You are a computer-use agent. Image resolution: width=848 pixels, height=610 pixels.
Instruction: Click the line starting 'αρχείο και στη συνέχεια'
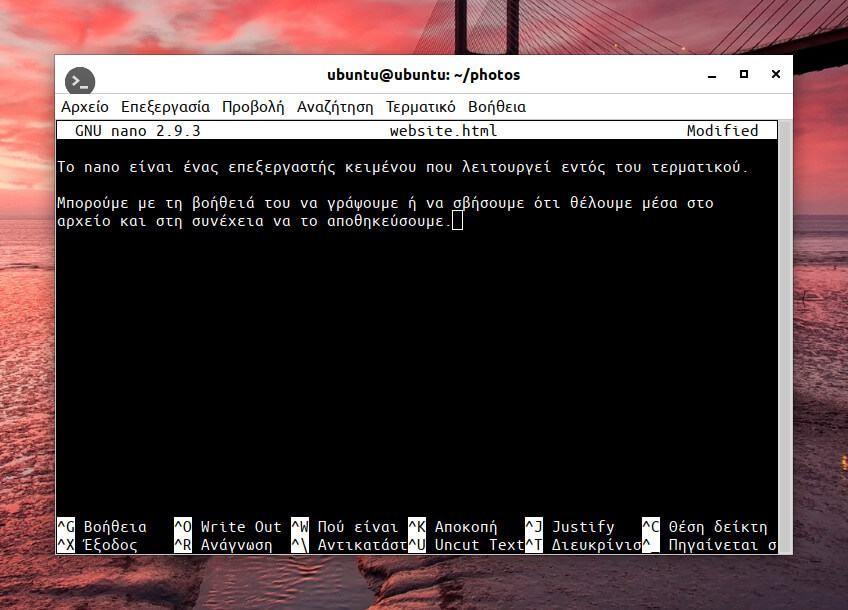click(254, 221)
